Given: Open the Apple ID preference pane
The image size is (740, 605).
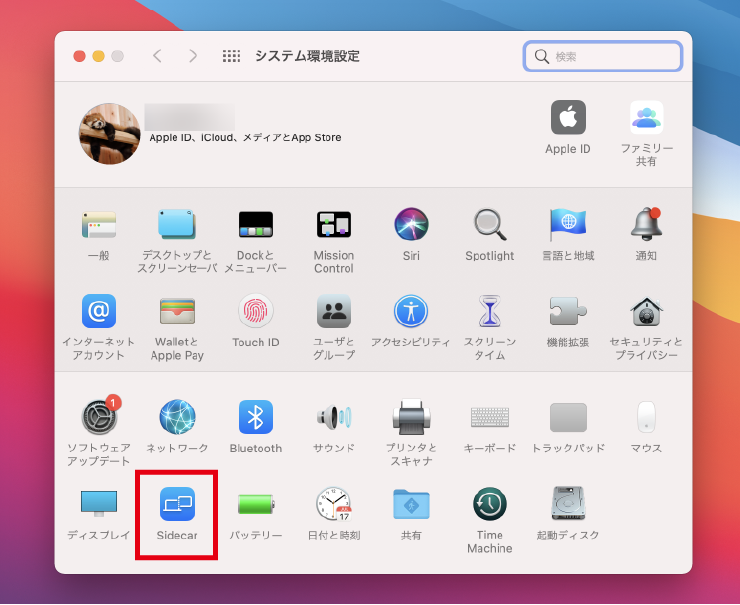Looking at the screenshot, I should [x=568, y=118].
